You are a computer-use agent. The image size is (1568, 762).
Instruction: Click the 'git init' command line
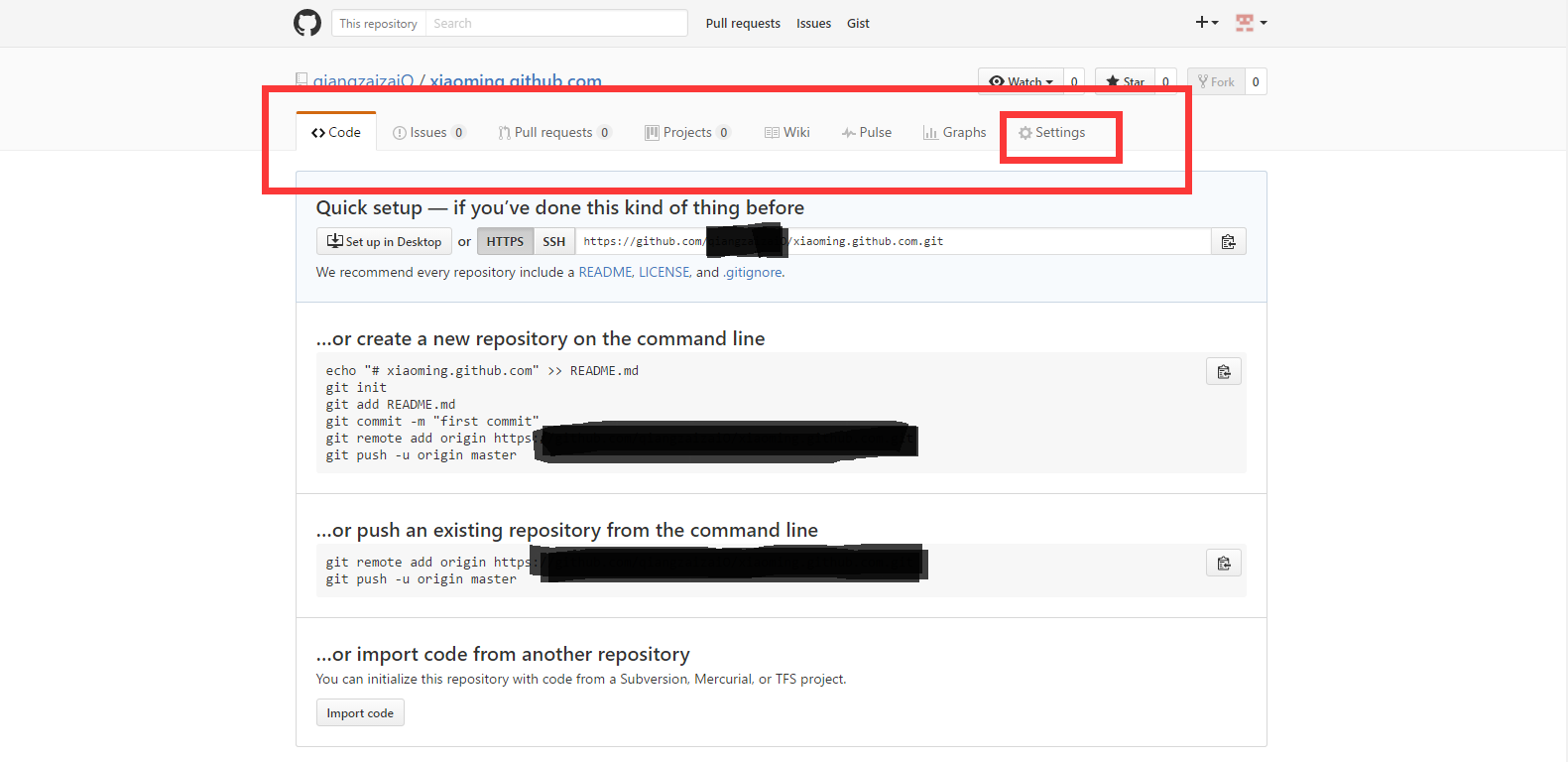pos(356,388)
